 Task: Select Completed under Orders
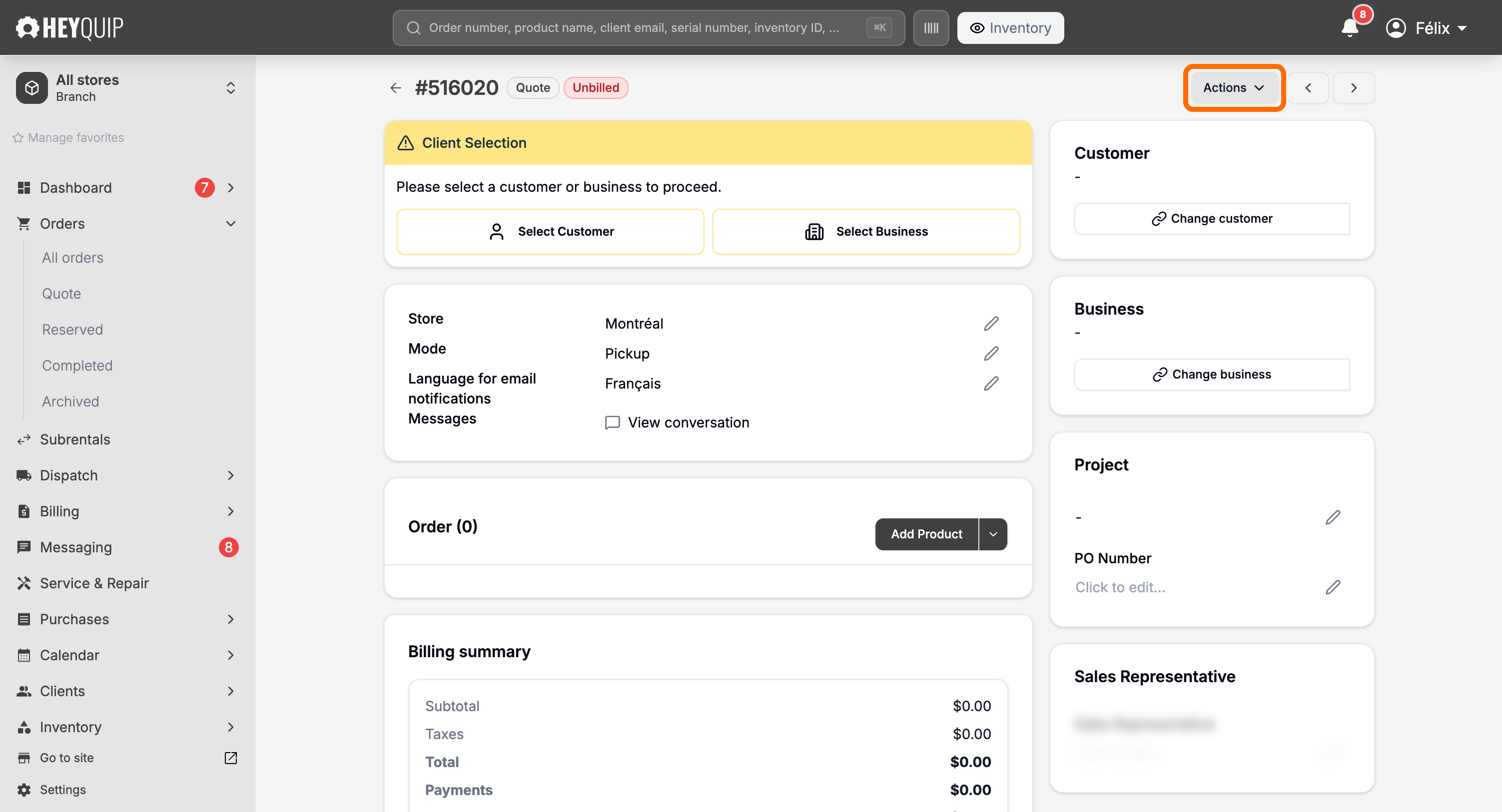[77, 366]
